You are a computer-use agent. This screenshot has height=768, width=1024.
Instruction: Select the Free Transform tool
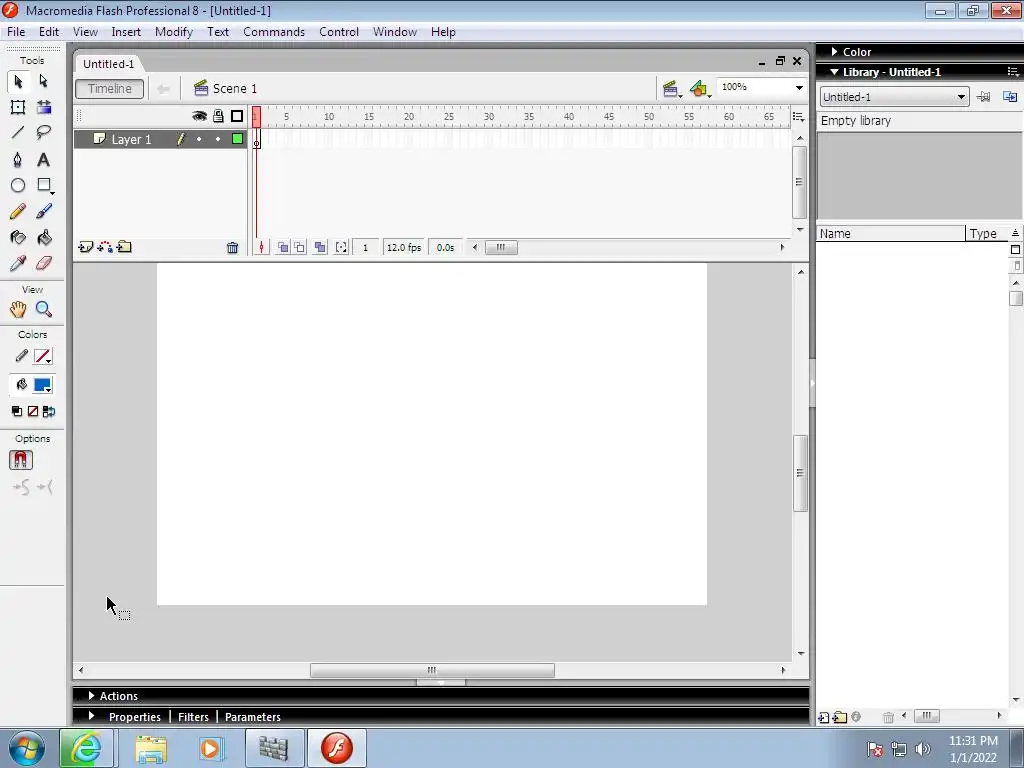coord(18,107)
